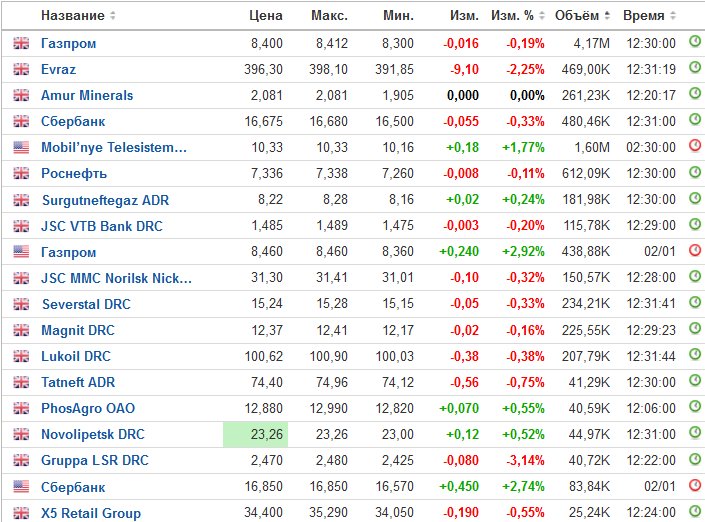Click green clock icon in Lukoil DRC row
This screenshot has width=705, height=522.
695,354
